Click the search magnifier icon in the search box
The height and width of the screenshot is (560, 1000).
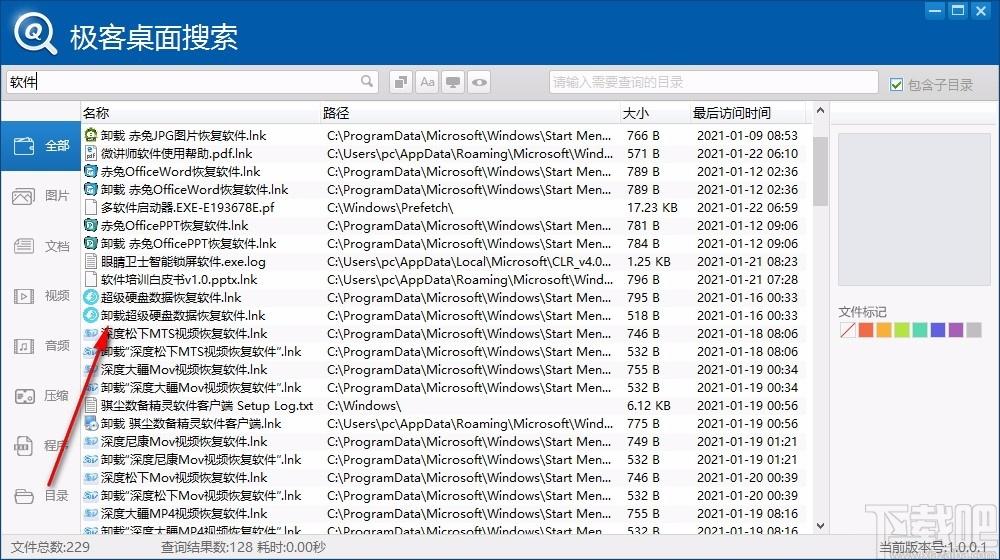(x=367, y=82)
